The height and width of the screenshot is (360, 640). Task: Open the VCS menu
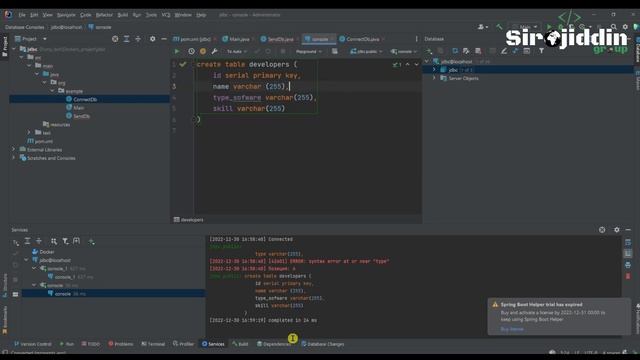[x=166, y=15]
